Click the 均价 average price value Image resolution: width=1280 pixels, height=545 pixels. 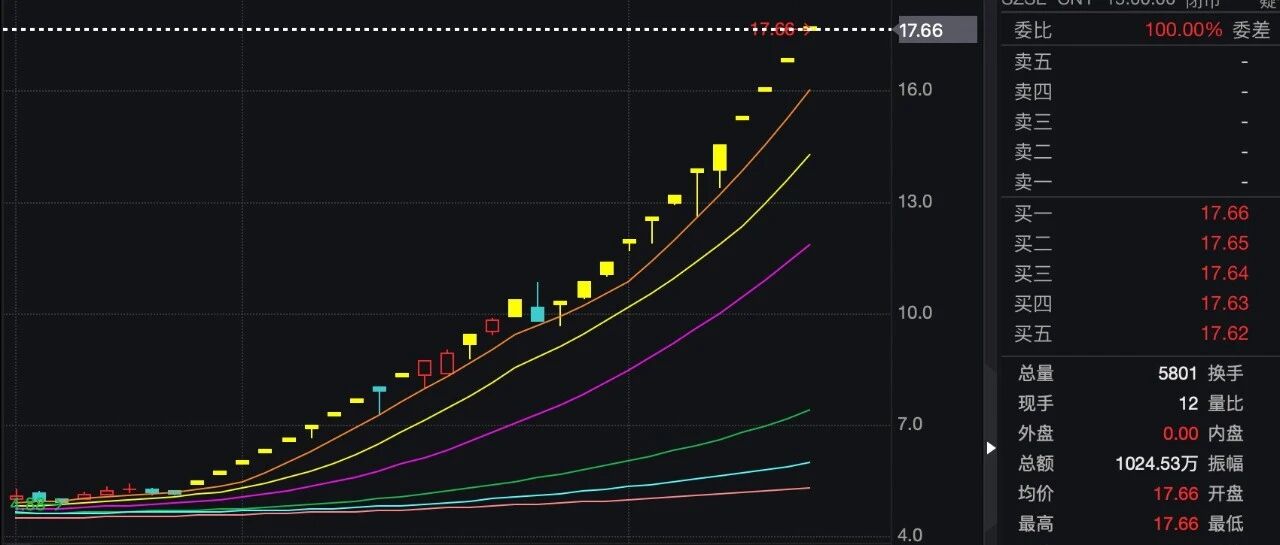1175,493
